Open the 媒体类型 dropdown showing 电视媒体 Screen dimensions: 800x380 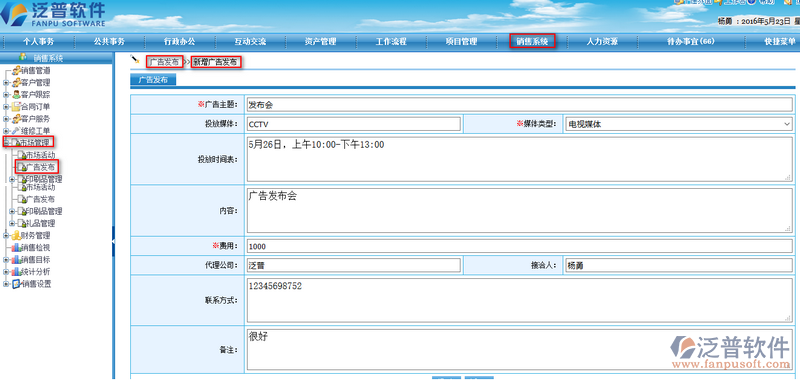[x=679, y=124]
